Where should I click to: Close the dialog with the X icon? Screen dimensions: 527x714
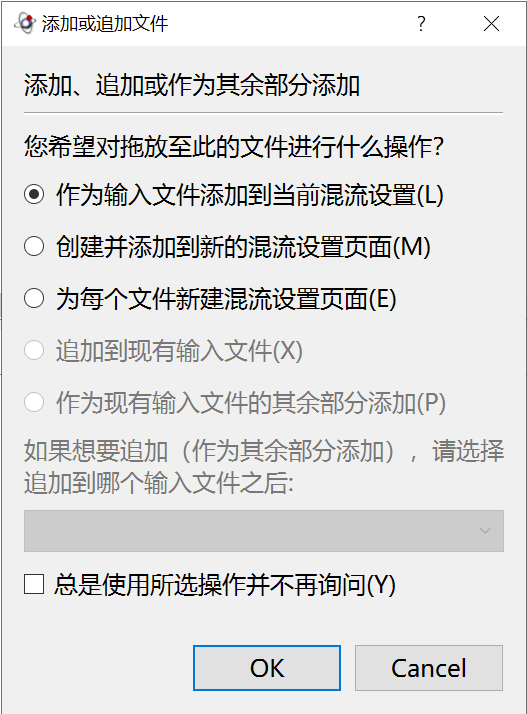click(x=491, y=24)
